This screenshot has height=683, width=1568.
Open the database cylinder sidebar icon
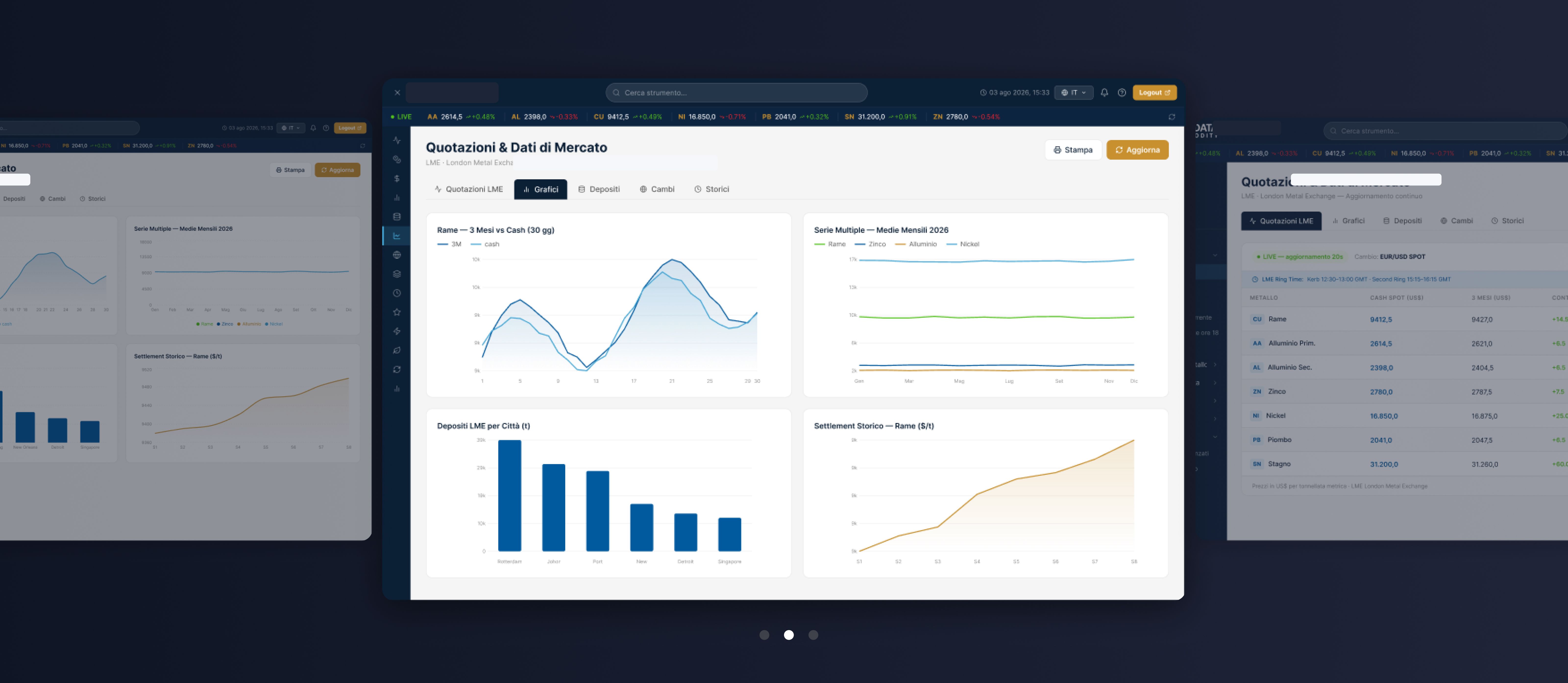tap(397, 217)
